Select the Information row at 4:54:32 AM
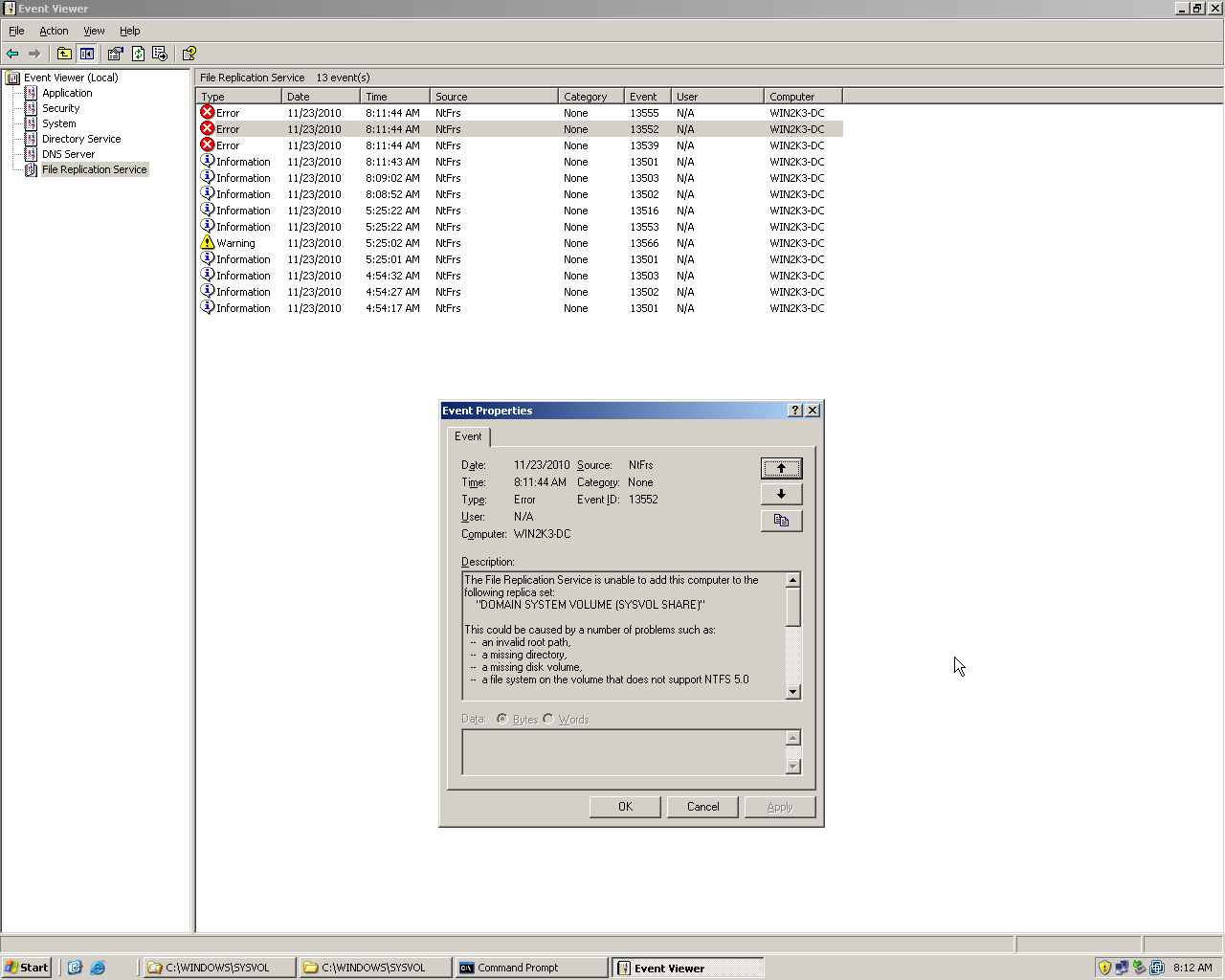 [520, 276]
